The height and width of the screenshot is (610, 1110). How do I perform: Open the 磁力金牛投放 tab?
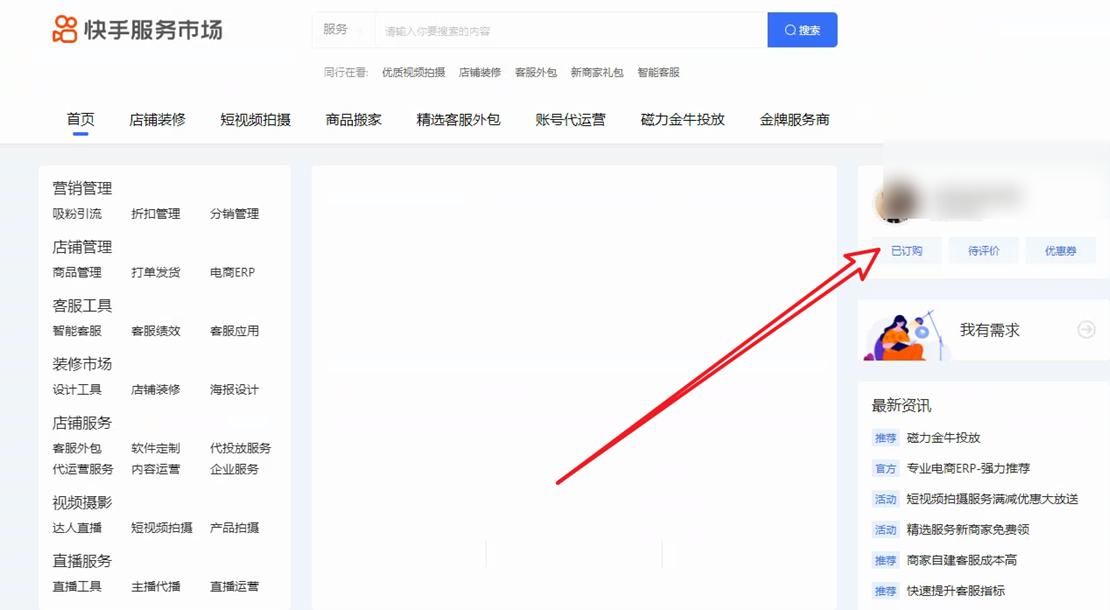click(x=681, y=118)
